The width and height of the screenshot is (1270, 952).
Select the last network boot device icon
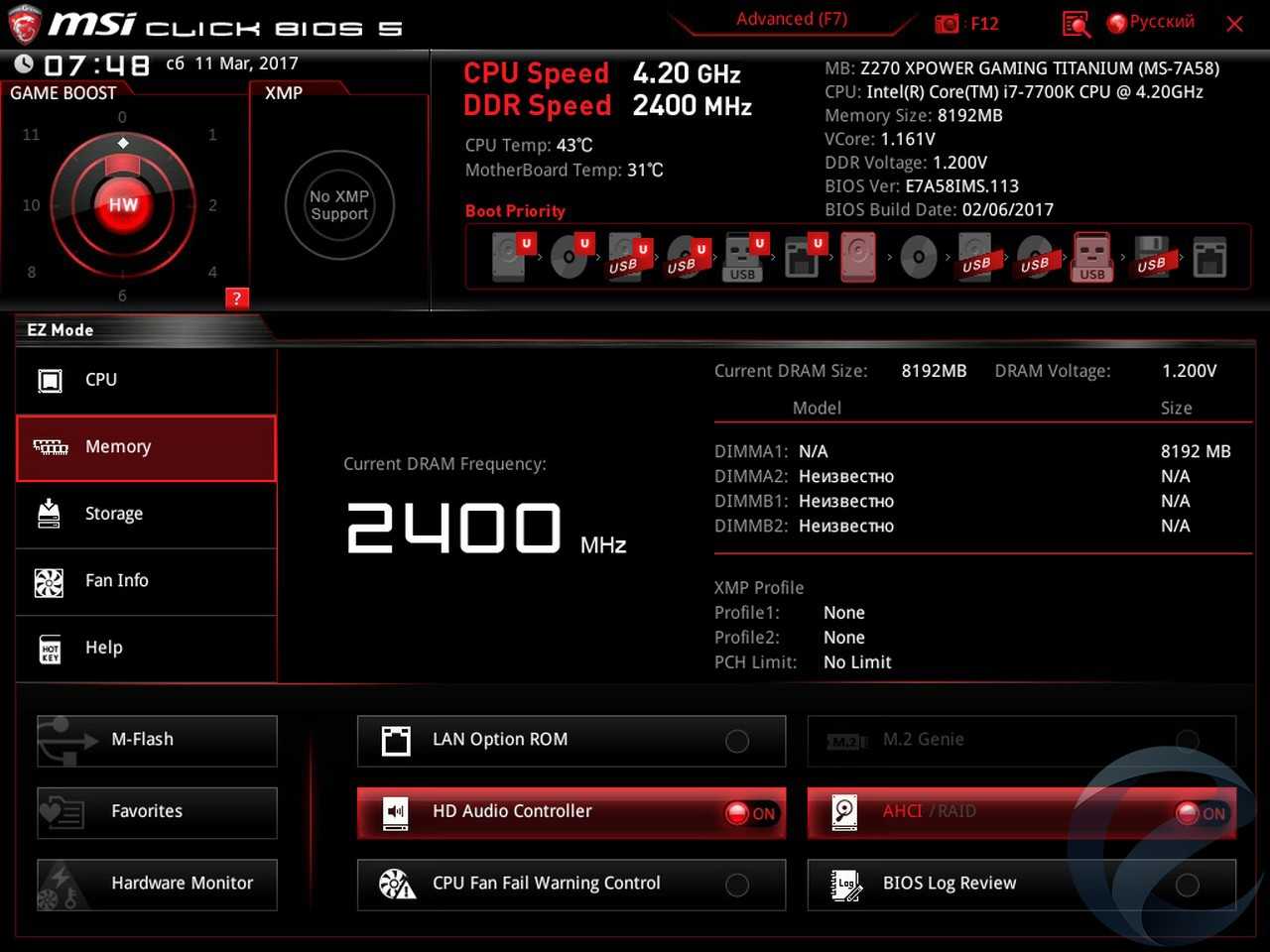coord(1209,258)
